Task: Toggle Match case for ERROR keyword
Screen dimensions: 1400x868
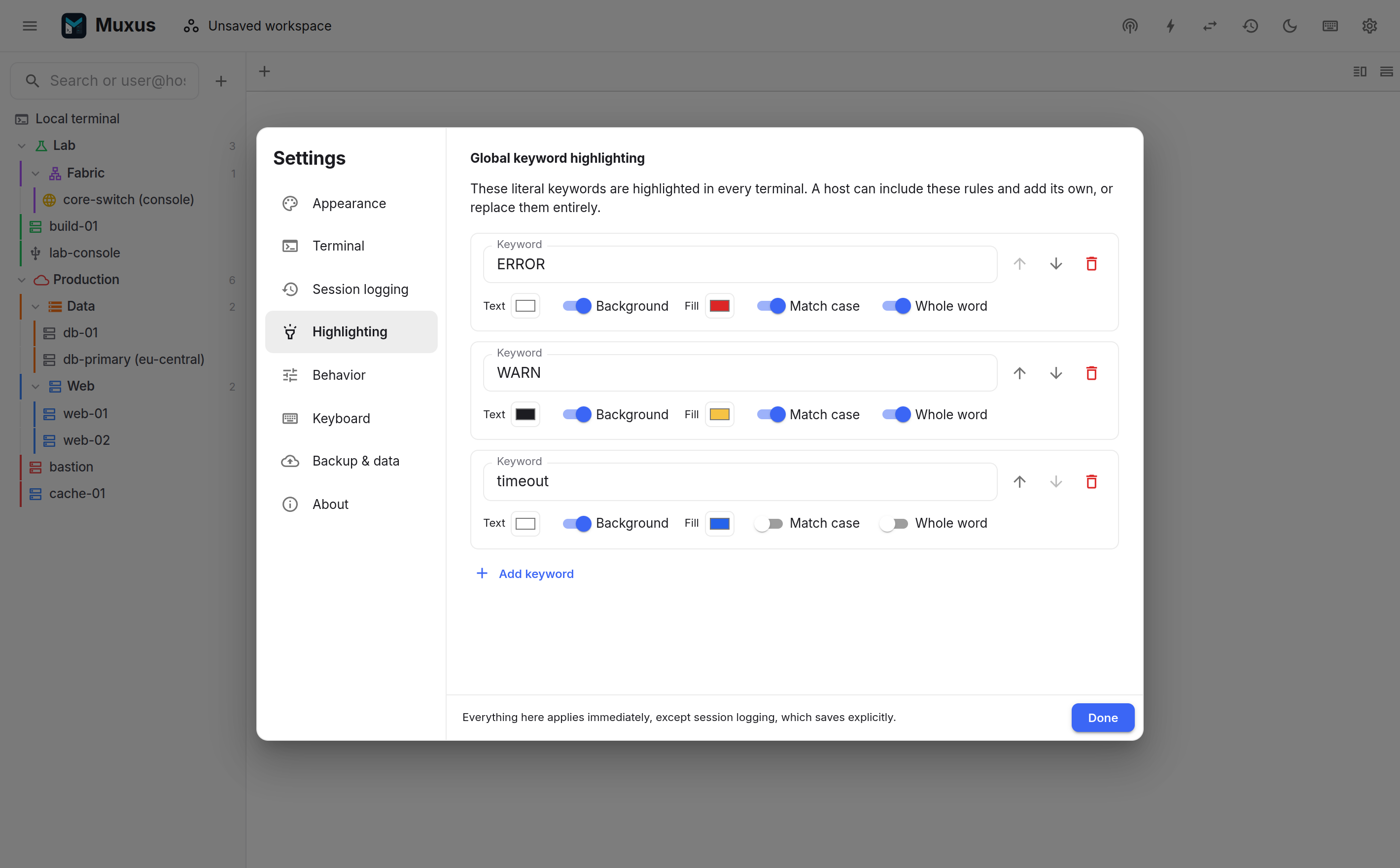Action: point(770,305)
